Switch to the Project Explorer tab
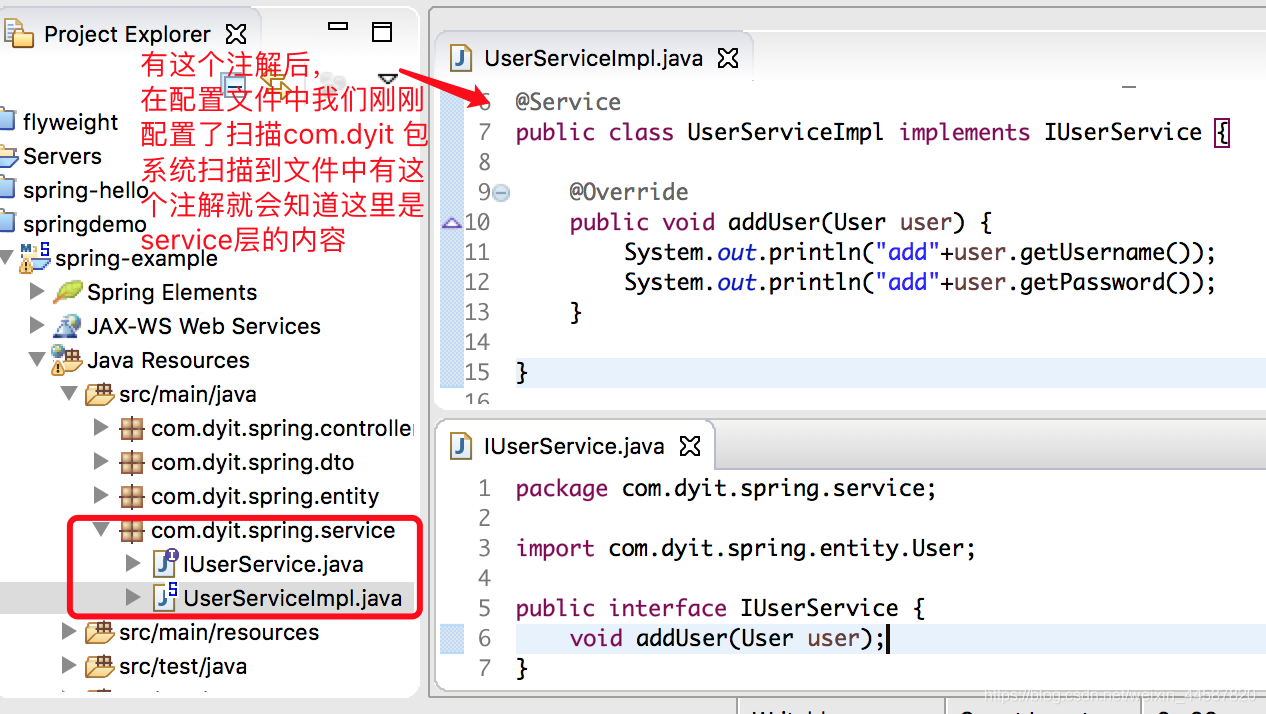1266x714 pixels. 127,35
